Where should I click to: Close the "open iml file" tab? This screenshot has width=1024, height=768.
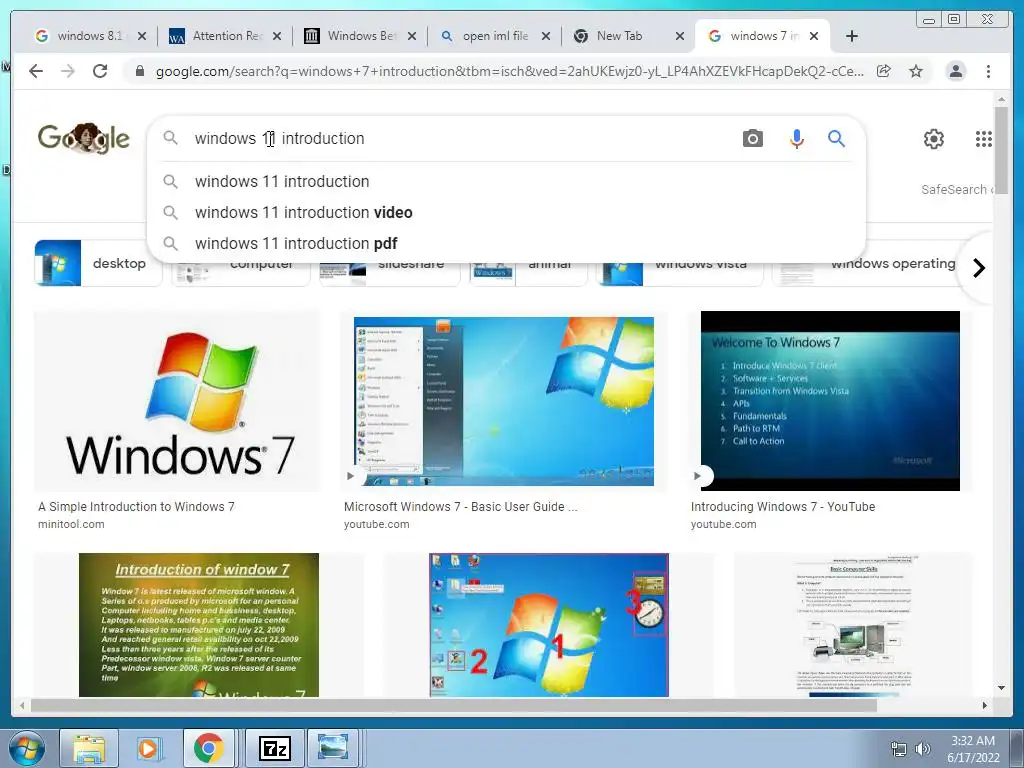pyautogui.click(x=546, y=36)
